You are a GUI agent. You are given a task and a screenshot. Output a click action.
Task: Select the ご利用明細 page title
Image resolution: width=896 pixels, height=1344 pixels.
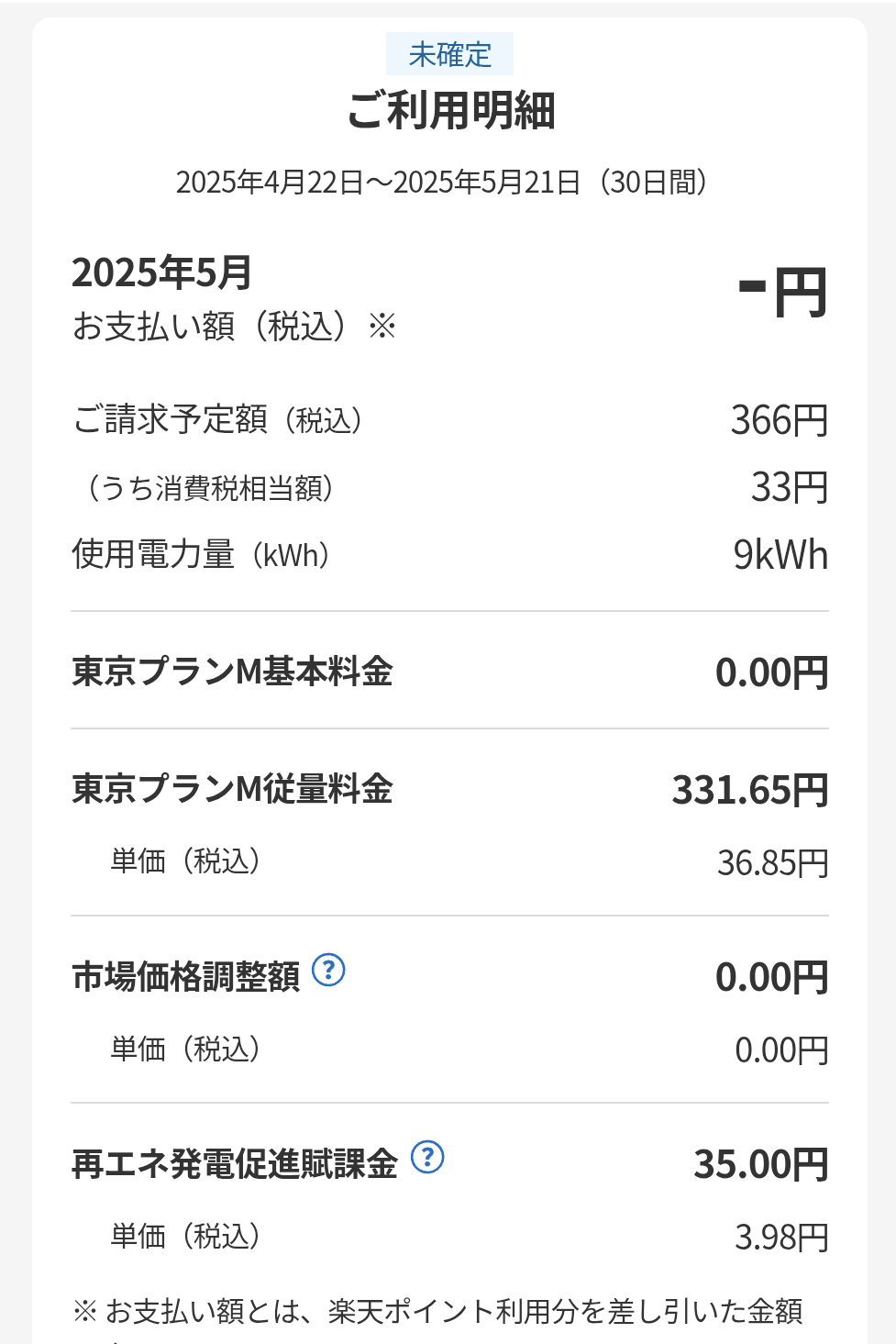coord(450,111)
